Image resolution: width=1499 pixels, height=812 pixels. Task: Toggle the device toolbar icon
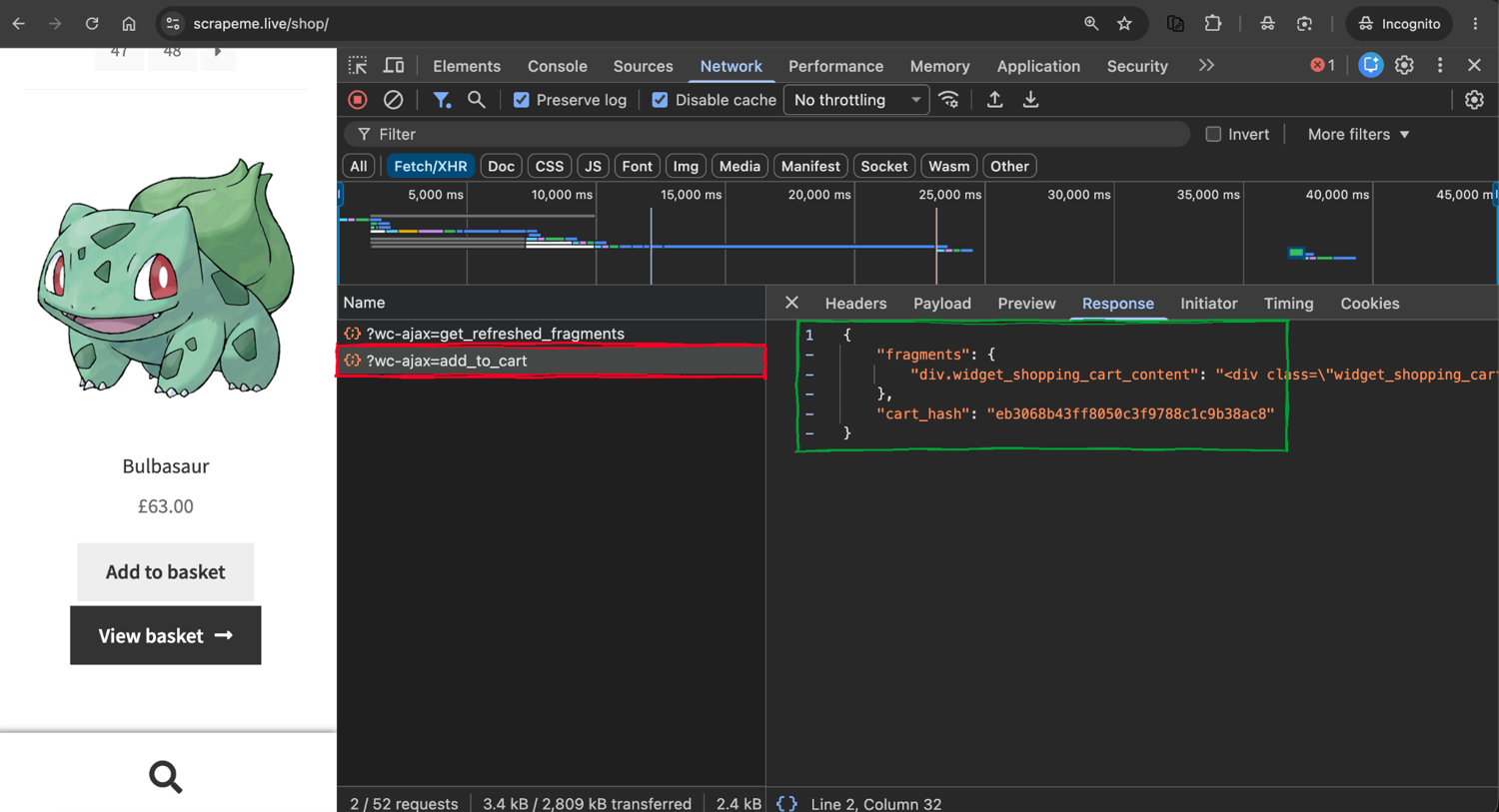(x=394, y=66)
